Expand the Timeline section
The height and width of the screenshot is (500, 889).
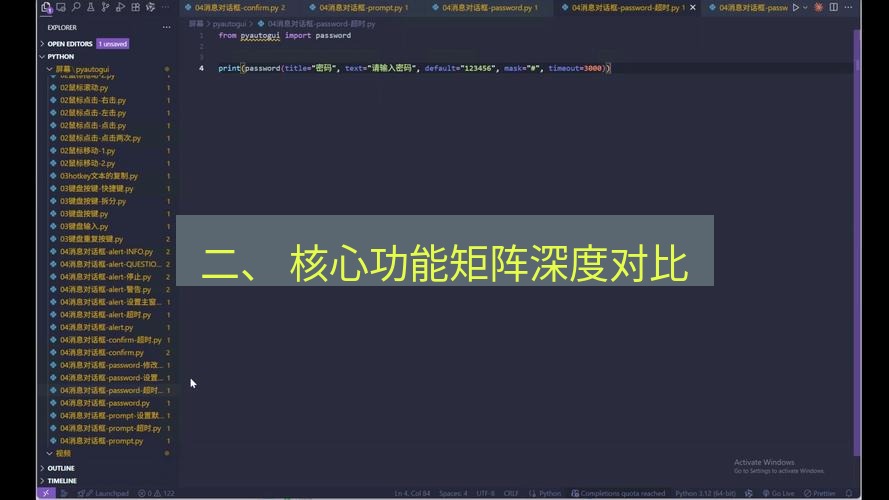click(62, 481)
